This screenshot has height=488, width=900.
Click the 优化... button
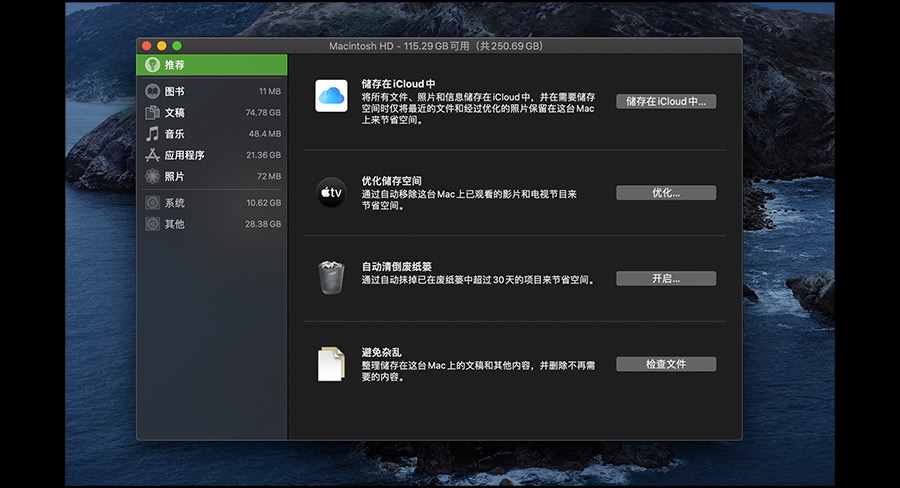(x=666, y=193)
